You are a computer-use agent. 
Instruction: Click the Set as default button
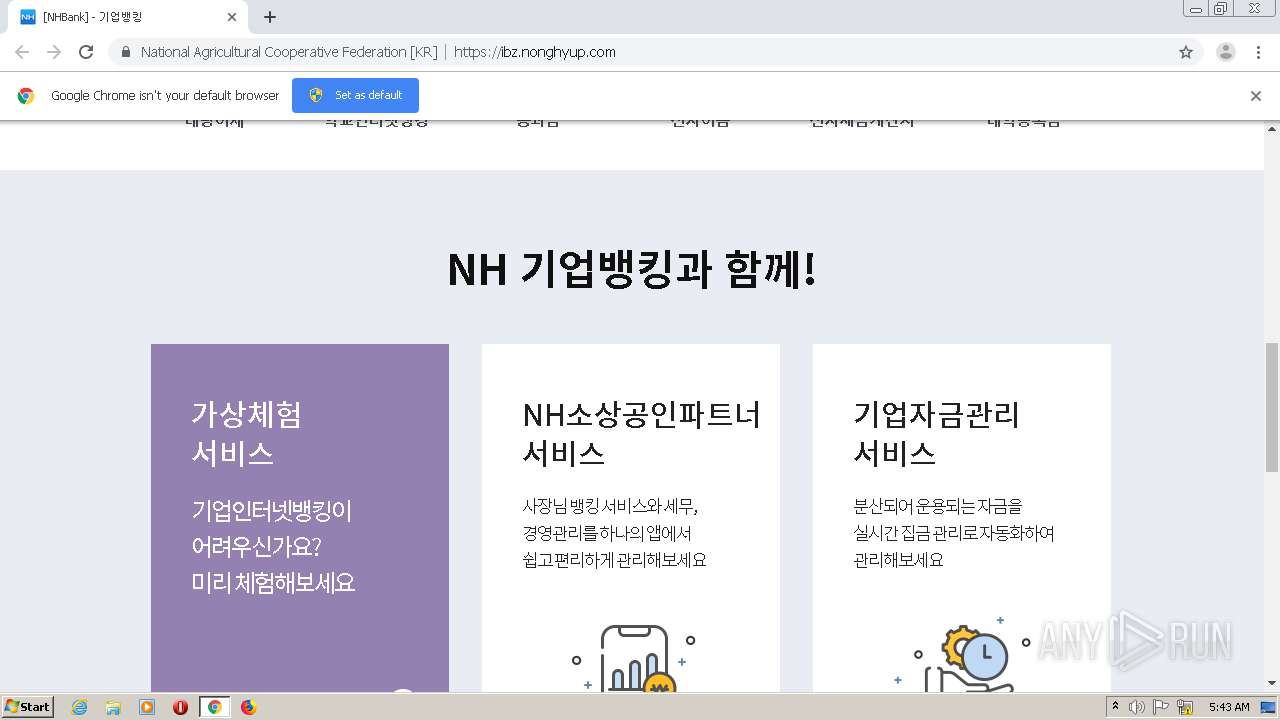click(355, 95)
